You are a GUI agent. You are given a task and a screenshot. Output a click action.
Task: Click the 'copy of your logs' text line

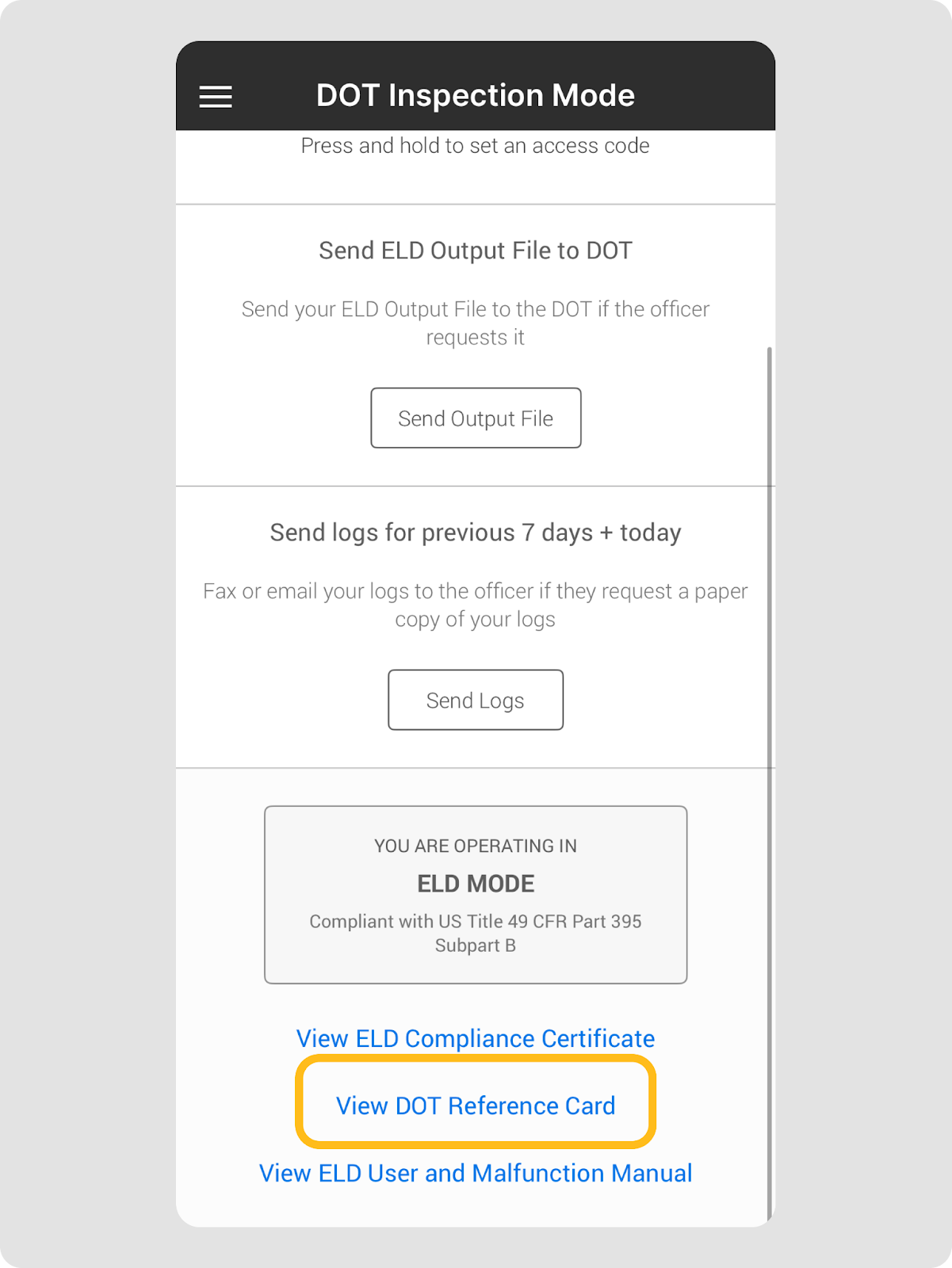[475, 620]
